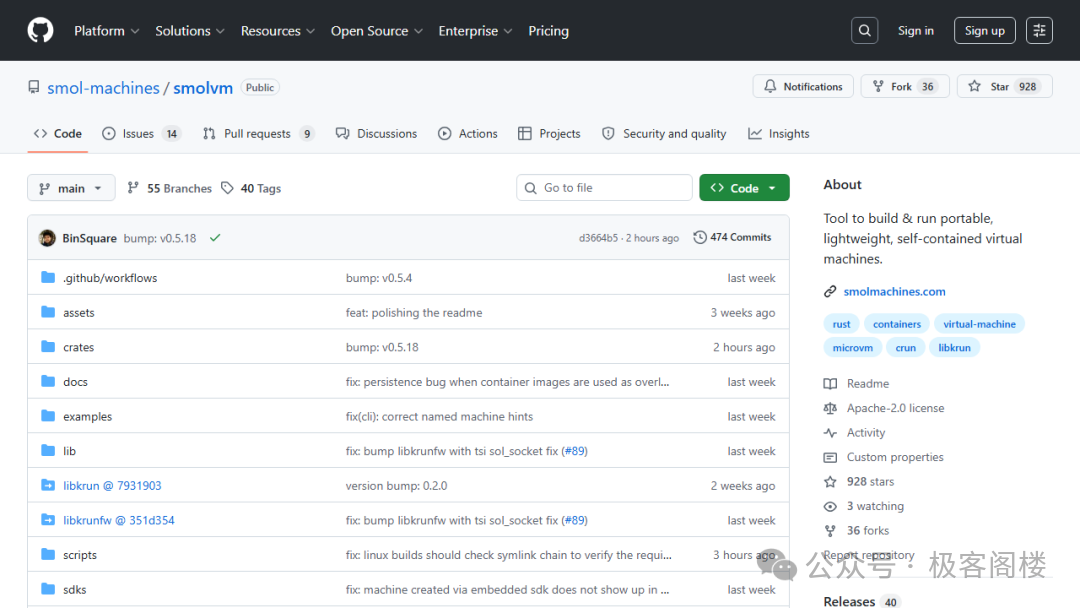Click BinSquare's avatar image
1080x608 pixels.
pyautogui.click(x=47, y=238)
